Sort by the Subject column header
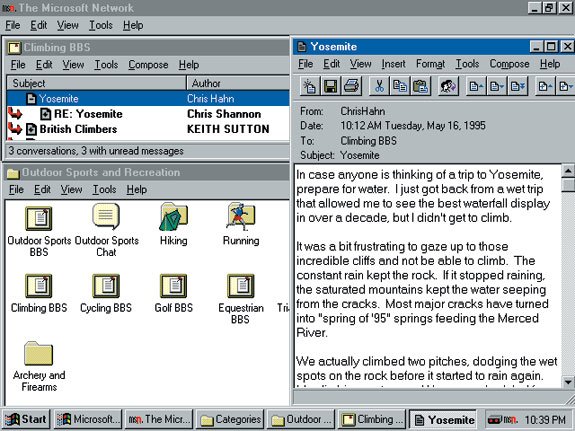This screenshot has height=431, width=575. click(96, 83)
